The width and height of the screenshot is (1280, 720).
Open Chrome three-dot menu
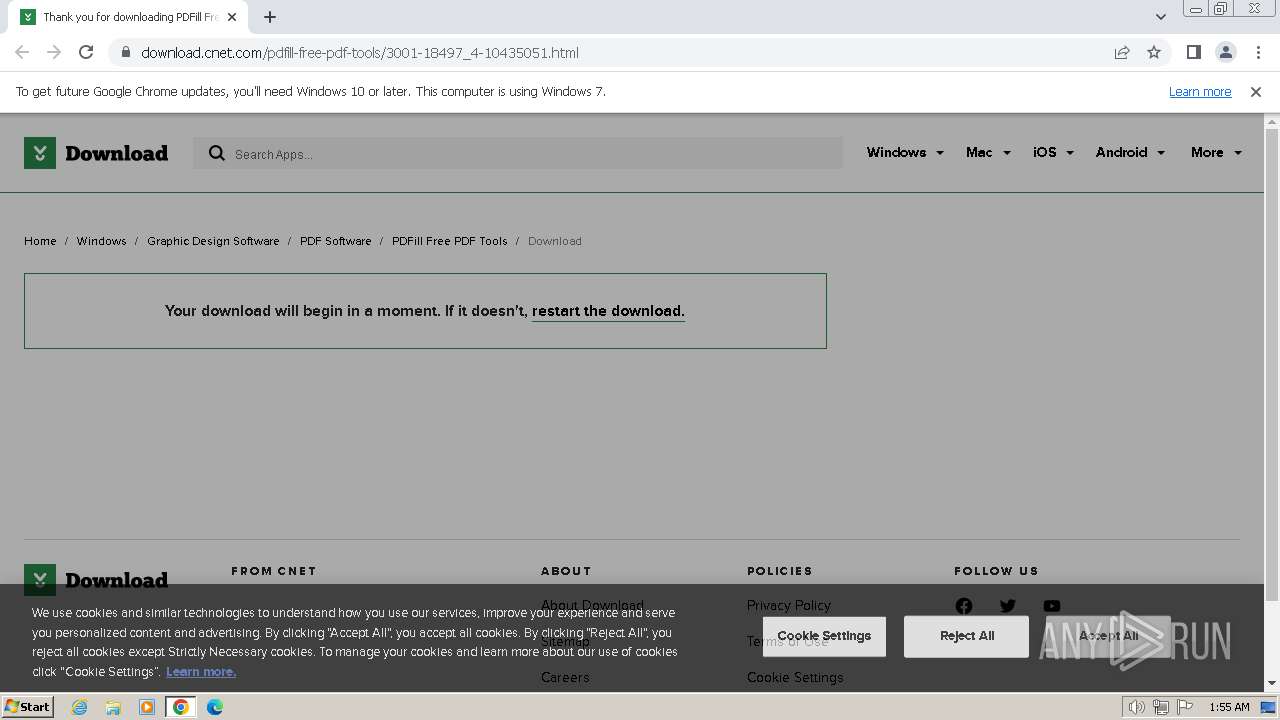tap(1258, 52)
